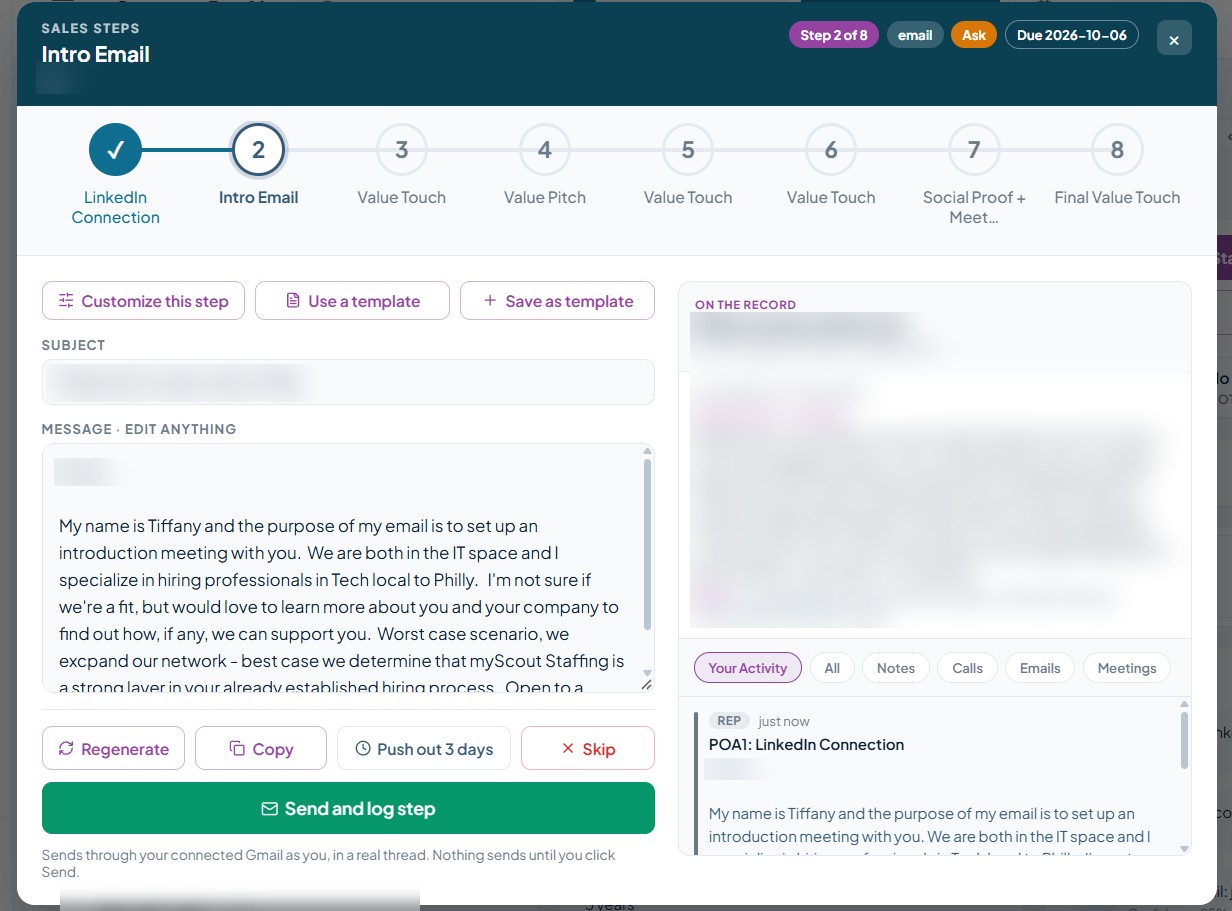Switch to the Calls filter
Viewport: 1232px width, 911px height.
pos(968,668)
